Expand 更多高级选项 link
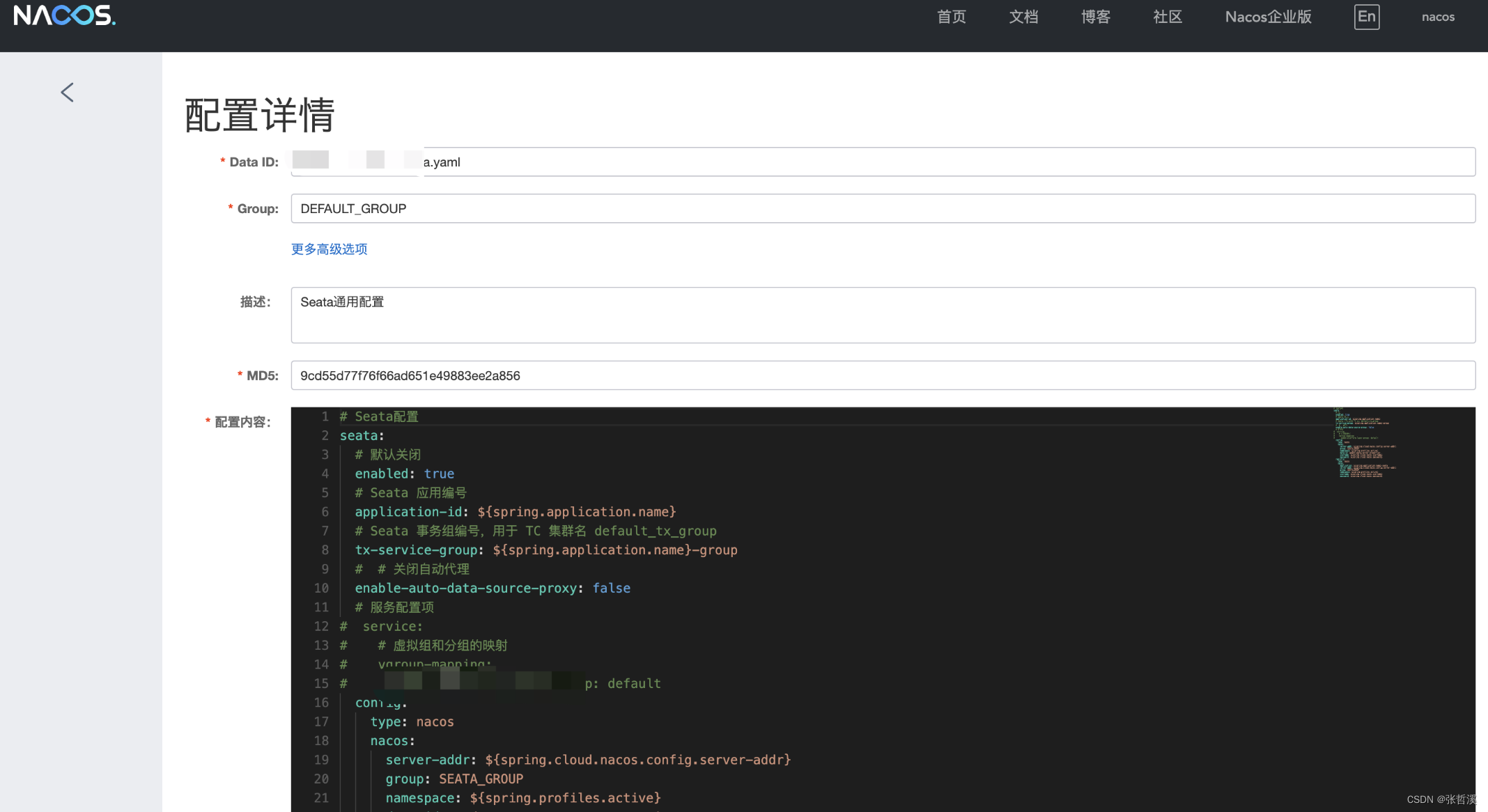Image resolution: width=1488 pixels, height=812 pixels. click(x=329, y=249)
